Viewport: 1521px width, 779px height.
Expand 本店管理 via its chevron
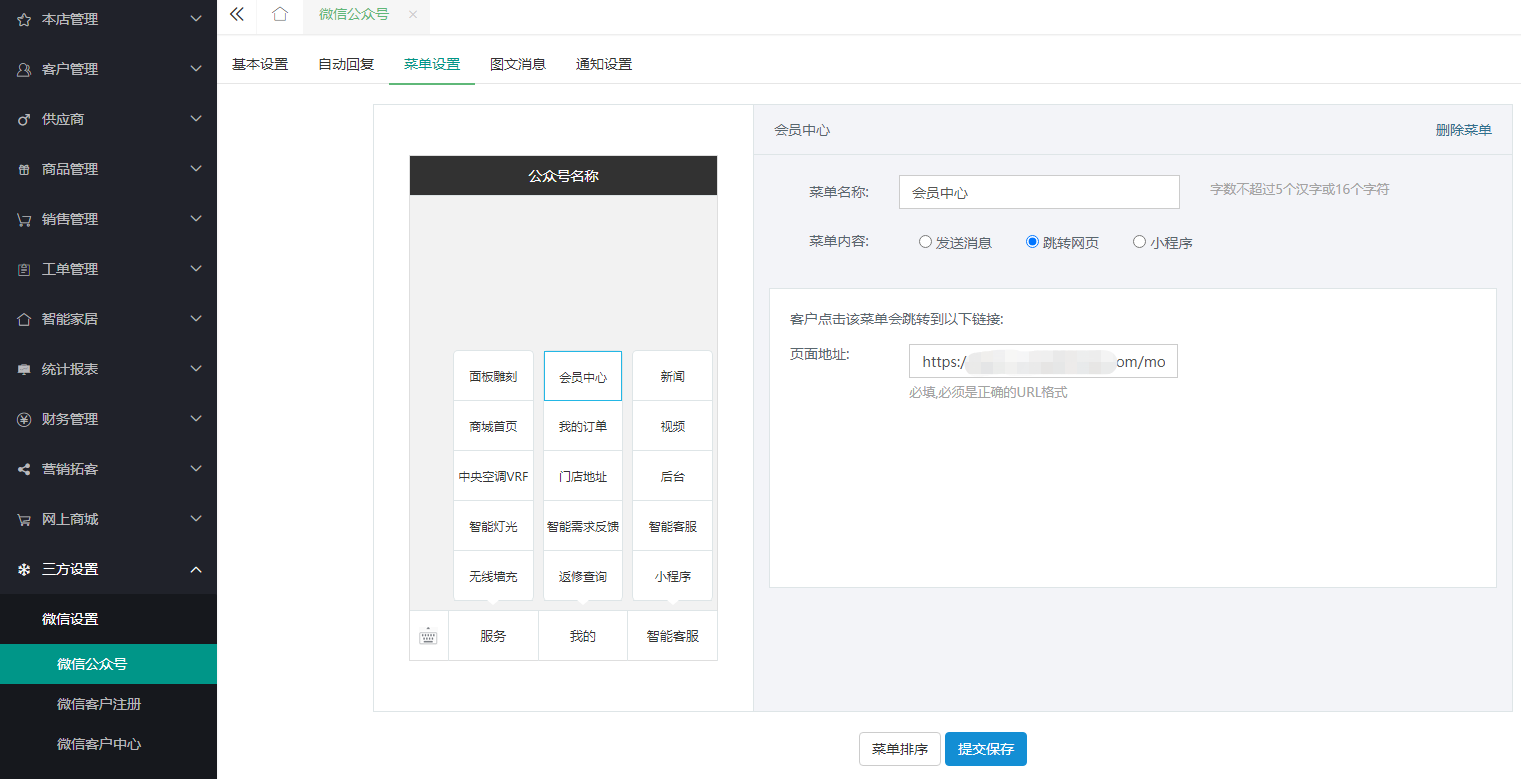196,19
